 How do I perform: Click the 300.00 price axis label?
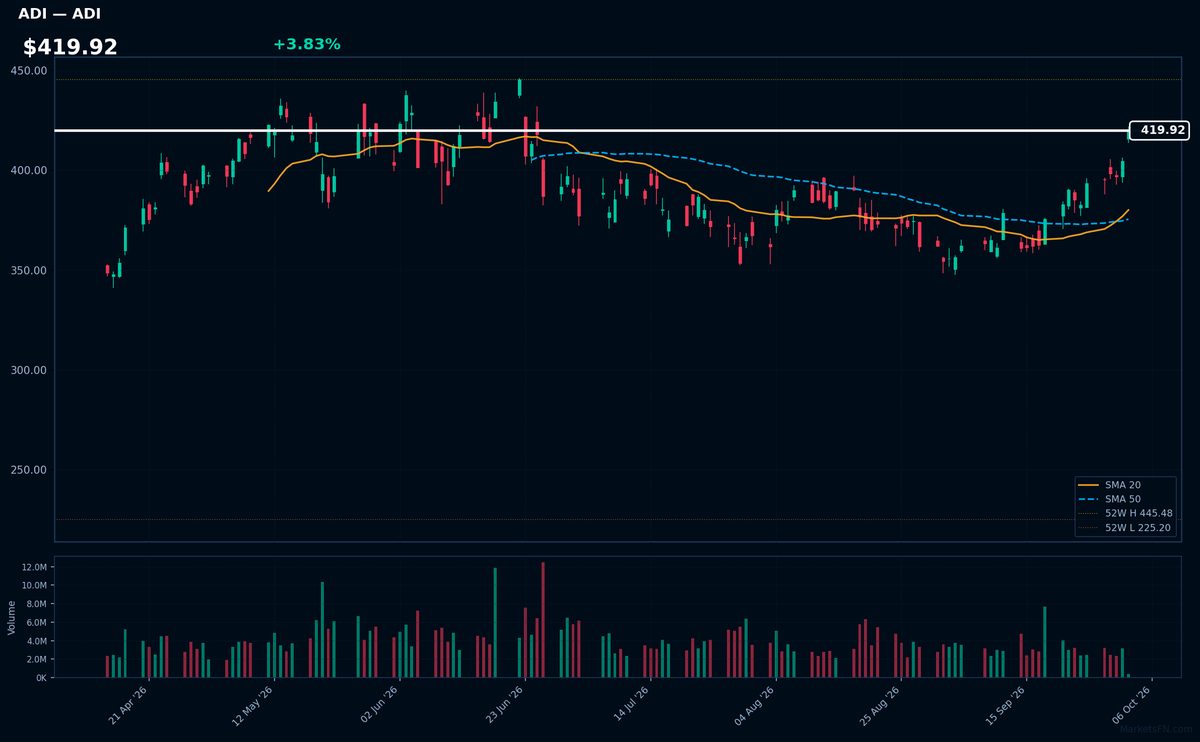[28, 371]
